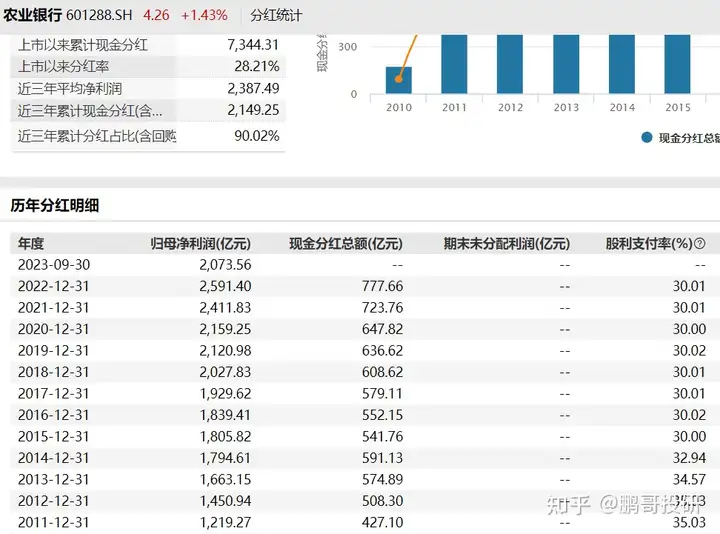Click dividend total 427.10
Image resolution: width=720 pixels, height=534 pixels.
point(382,523)
